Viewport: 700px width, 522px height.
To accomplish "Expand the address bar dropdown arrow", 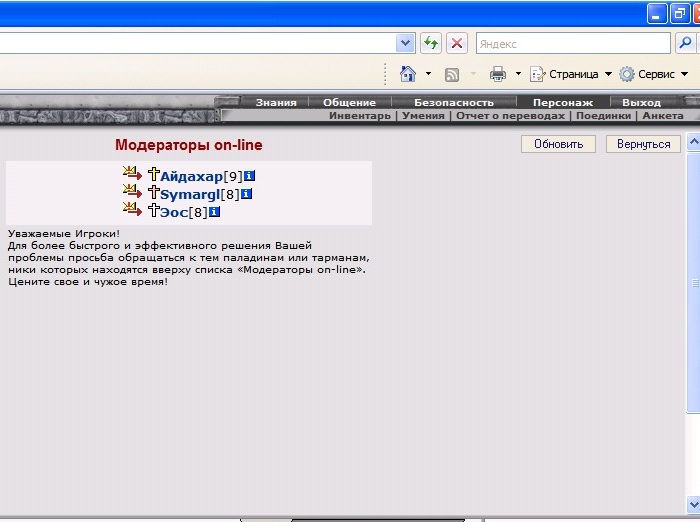I will pos(405,43).
